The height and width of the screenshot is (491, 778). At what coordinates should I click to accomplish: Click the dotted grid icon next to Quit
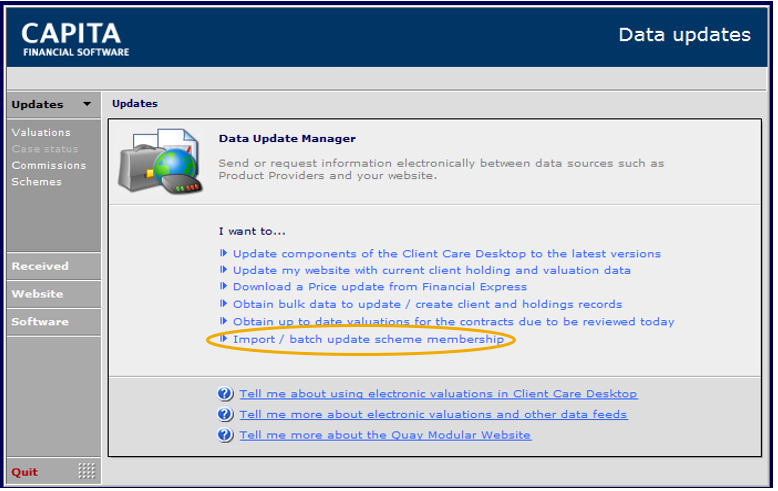pyautogui.click(x=86, y=471)
